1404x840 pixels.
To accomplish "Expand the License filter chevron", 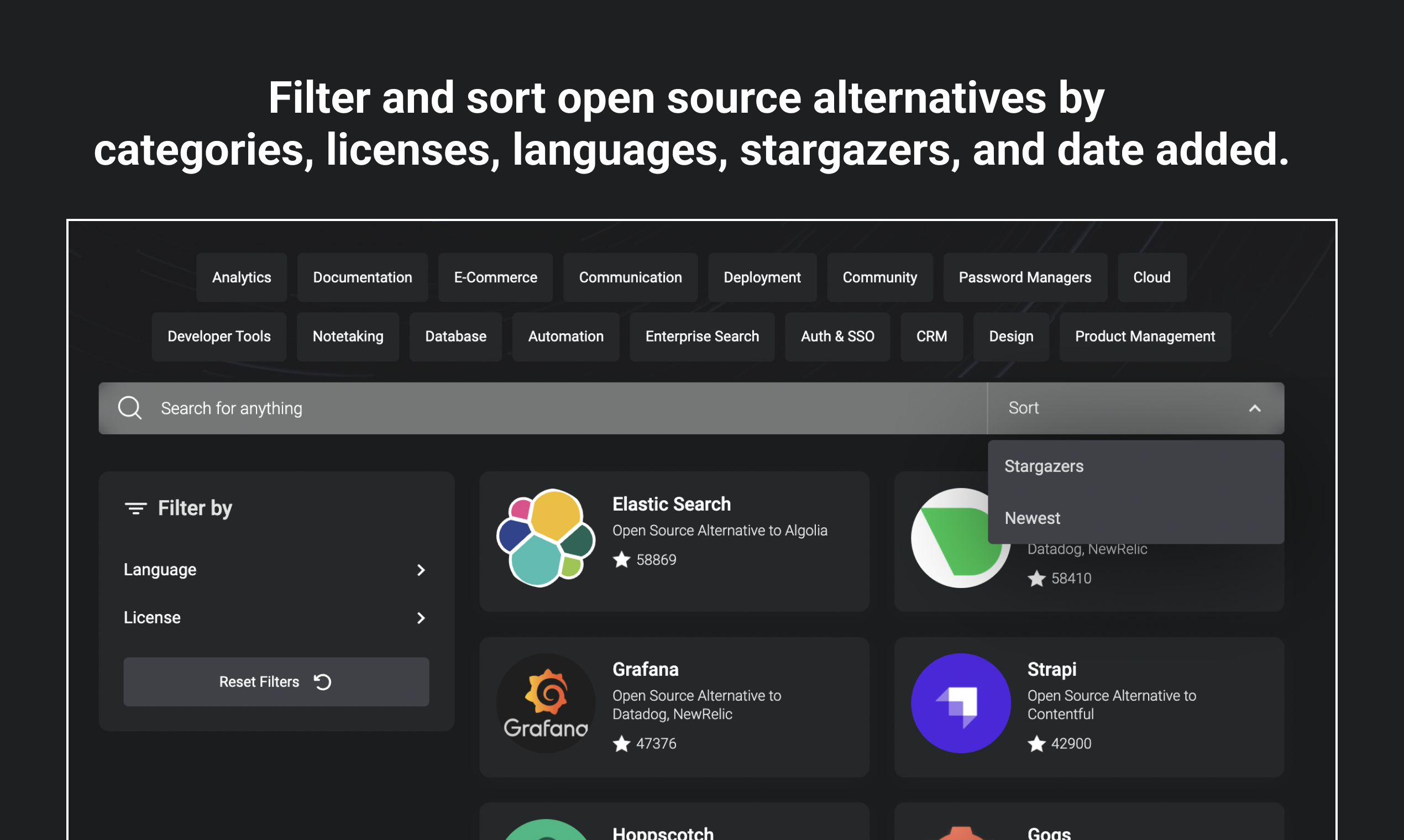I will (x=421, y=618).
